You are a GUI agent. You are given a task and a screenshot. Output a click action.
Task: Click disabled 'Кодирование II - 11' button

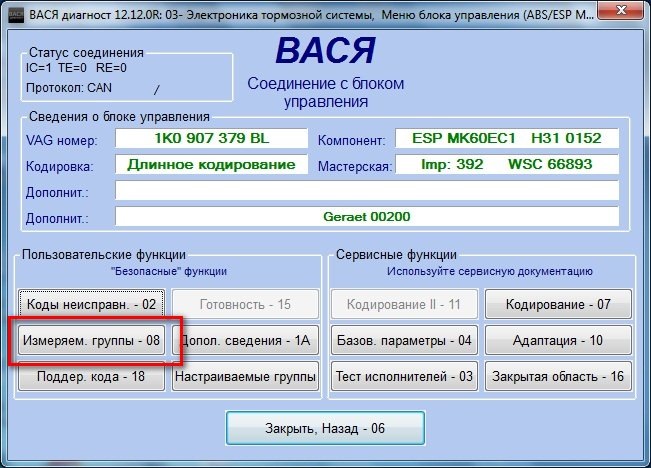pyautogui.click(x=404, y=304)
